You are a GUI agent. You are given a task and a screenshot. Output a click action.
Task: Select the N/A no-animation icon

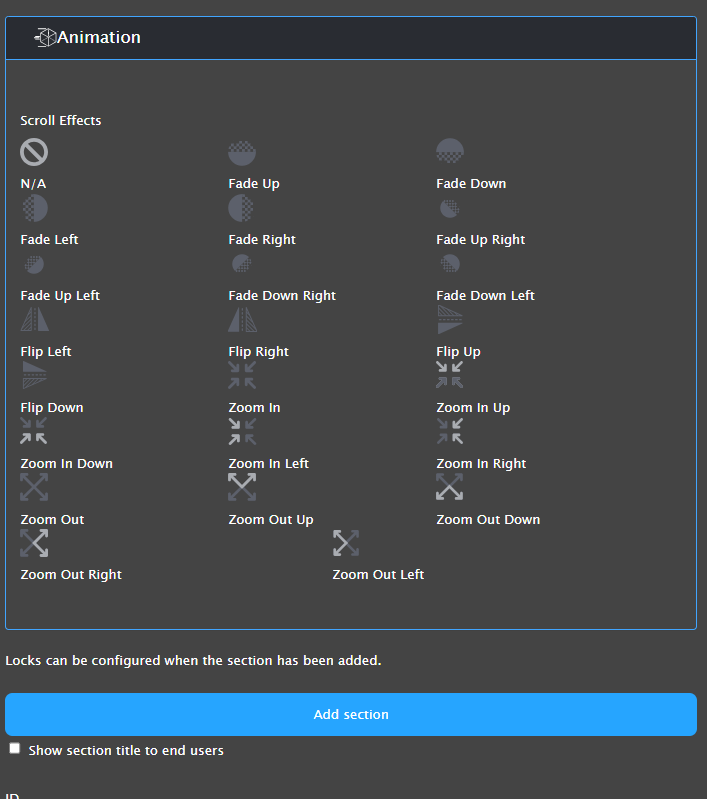pos(34,152)
